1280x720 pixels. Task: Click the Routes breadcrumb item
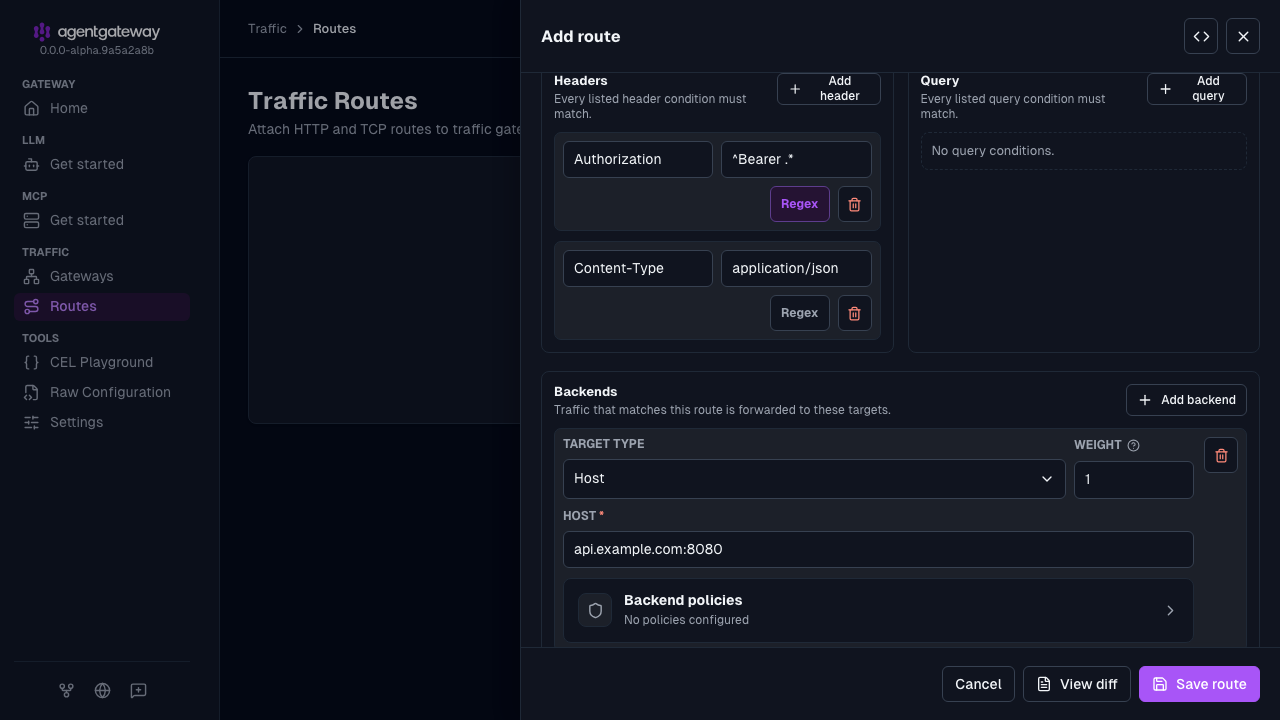pyautogui.click(x=334, y=29)
